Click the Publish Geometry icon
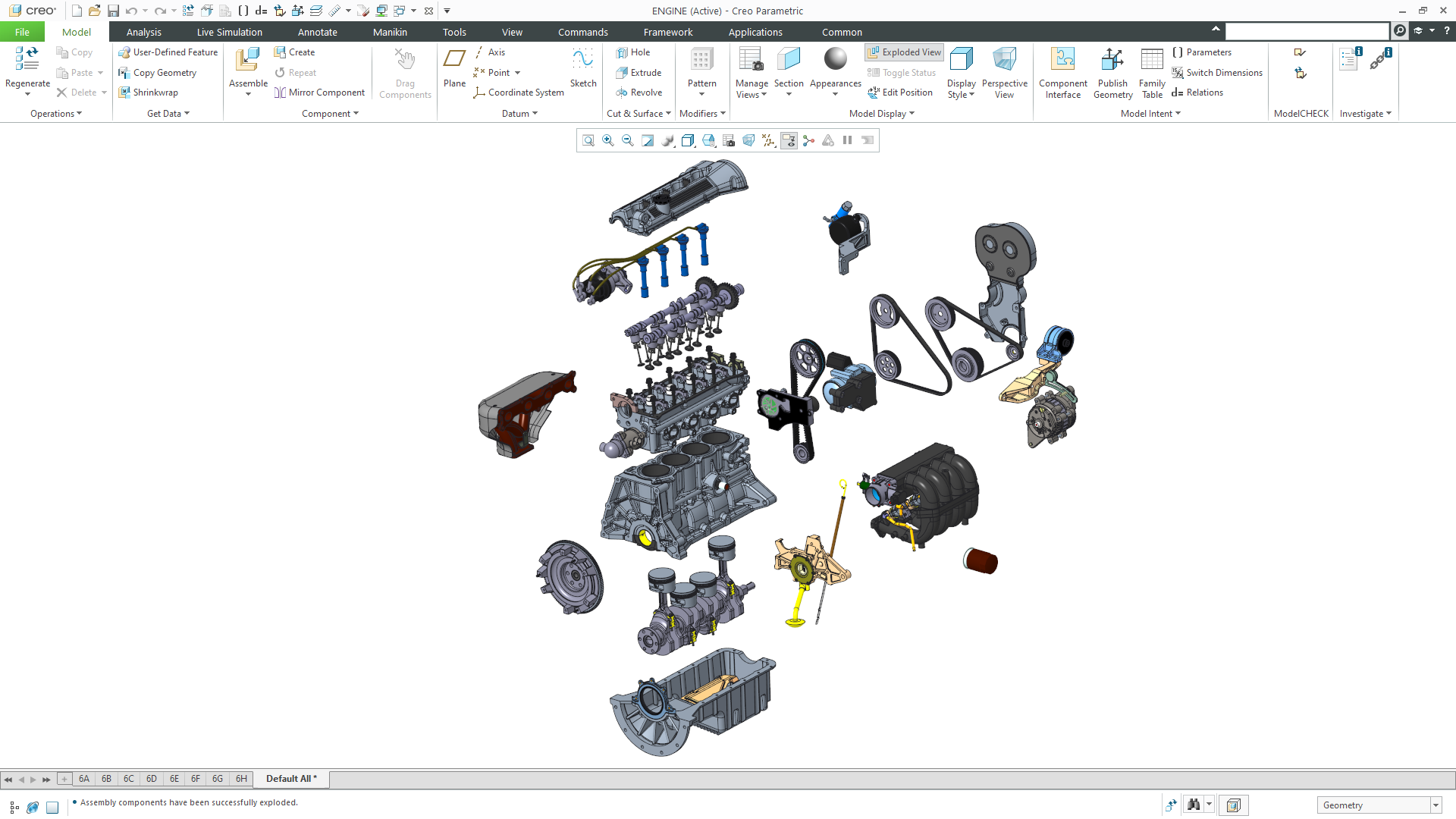The width and height of the screenshot is (1456, 819). pyautogui.click(x=1112, y=61)
